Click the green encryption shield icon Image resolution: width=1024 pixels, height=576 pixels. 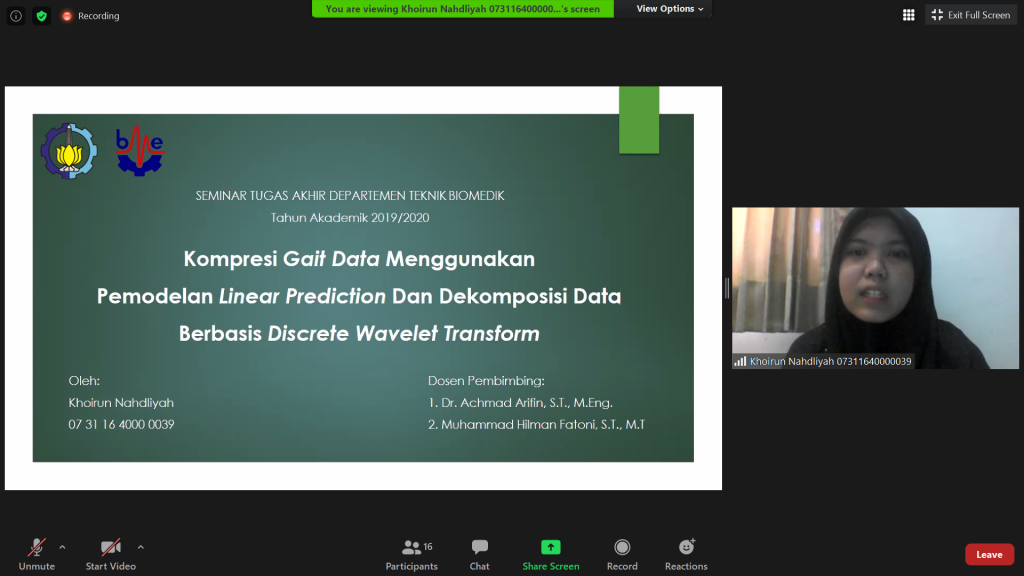tap(41, 16)
